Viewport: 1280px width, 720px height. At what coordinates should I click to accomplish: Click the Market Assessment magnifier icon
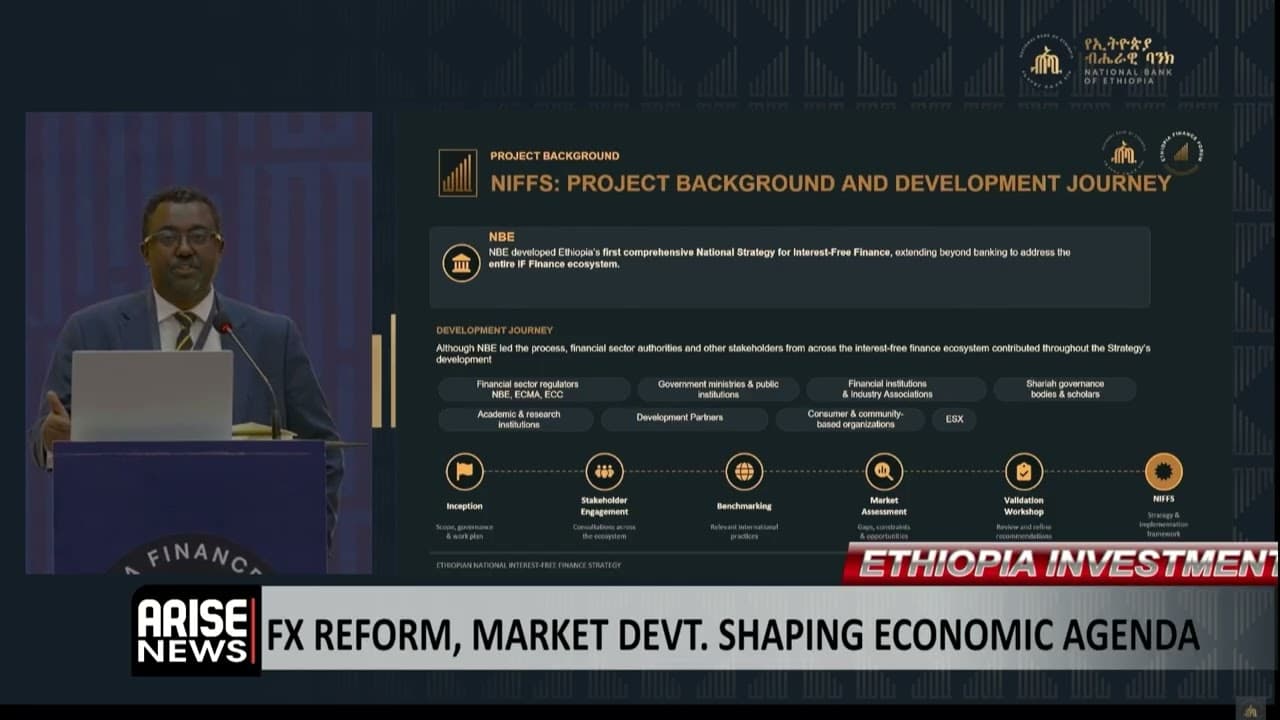click(884, 471)
